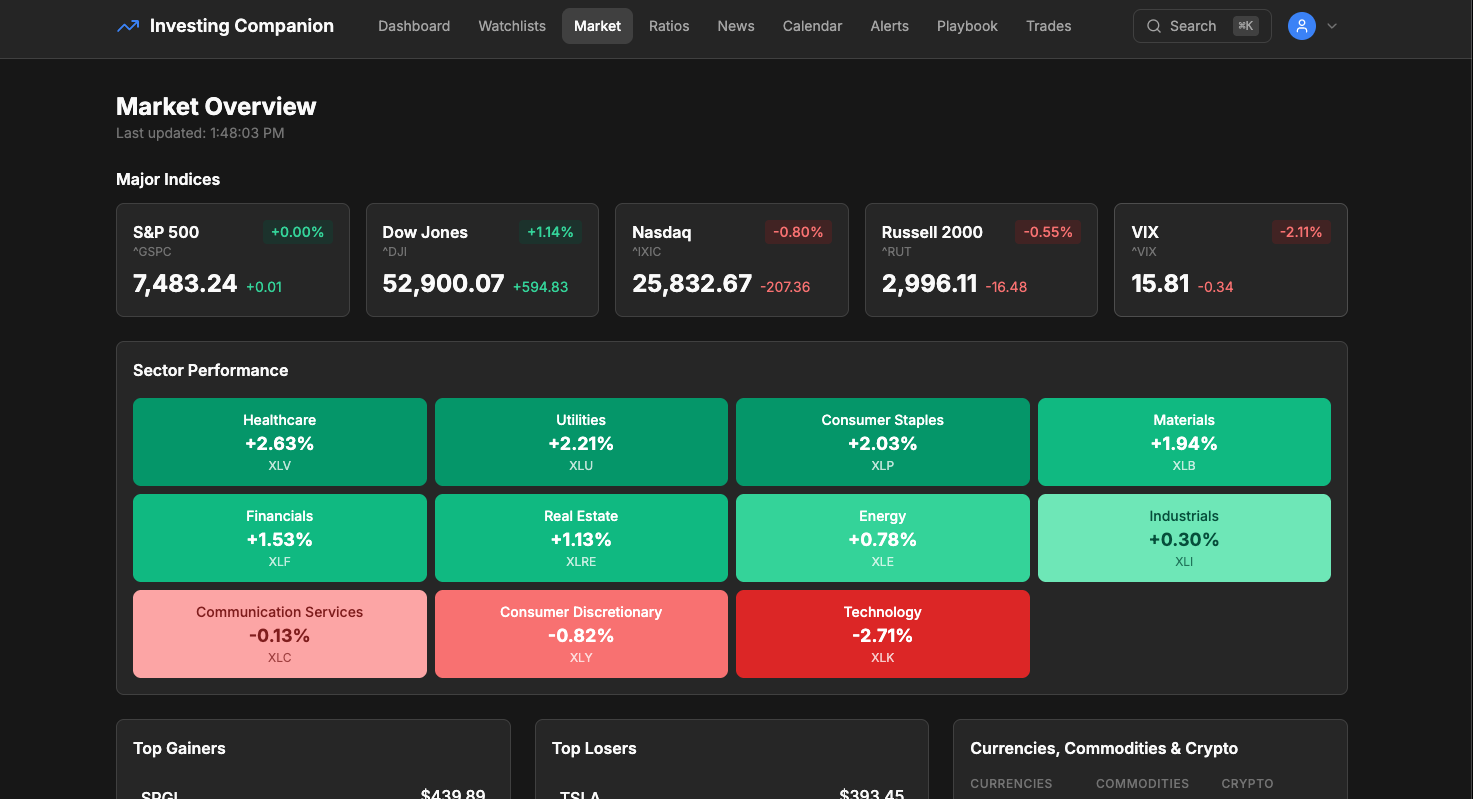Click the VIX -2.11% badge
Image resolution: width=1473 pixels, height=799 pixels.
point(1301,232)
